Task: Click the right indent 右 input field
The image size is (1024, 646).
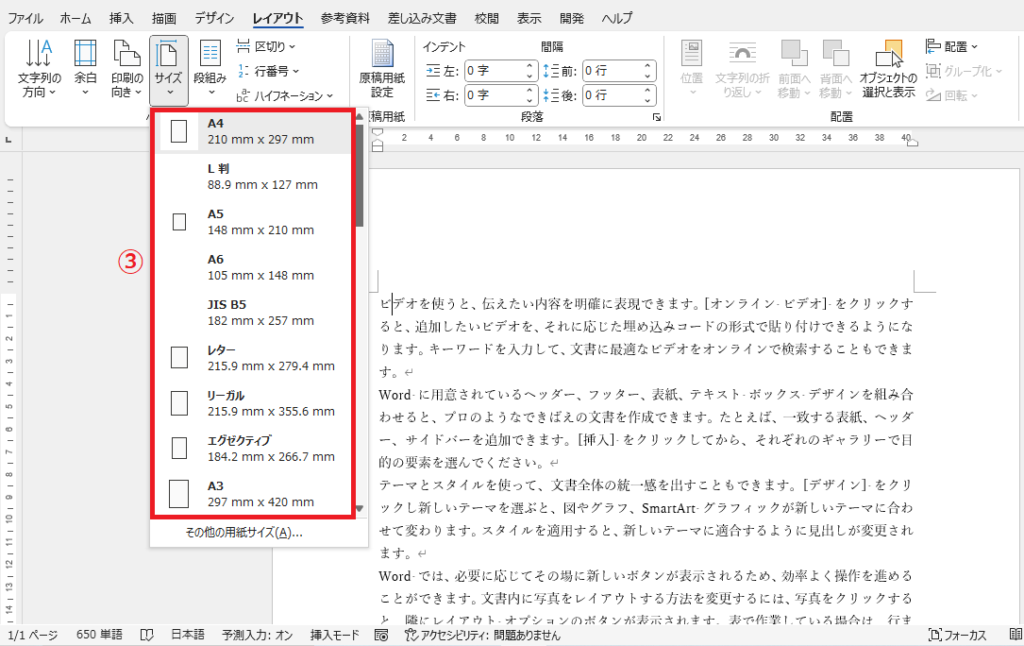Action: pos(494,95)
